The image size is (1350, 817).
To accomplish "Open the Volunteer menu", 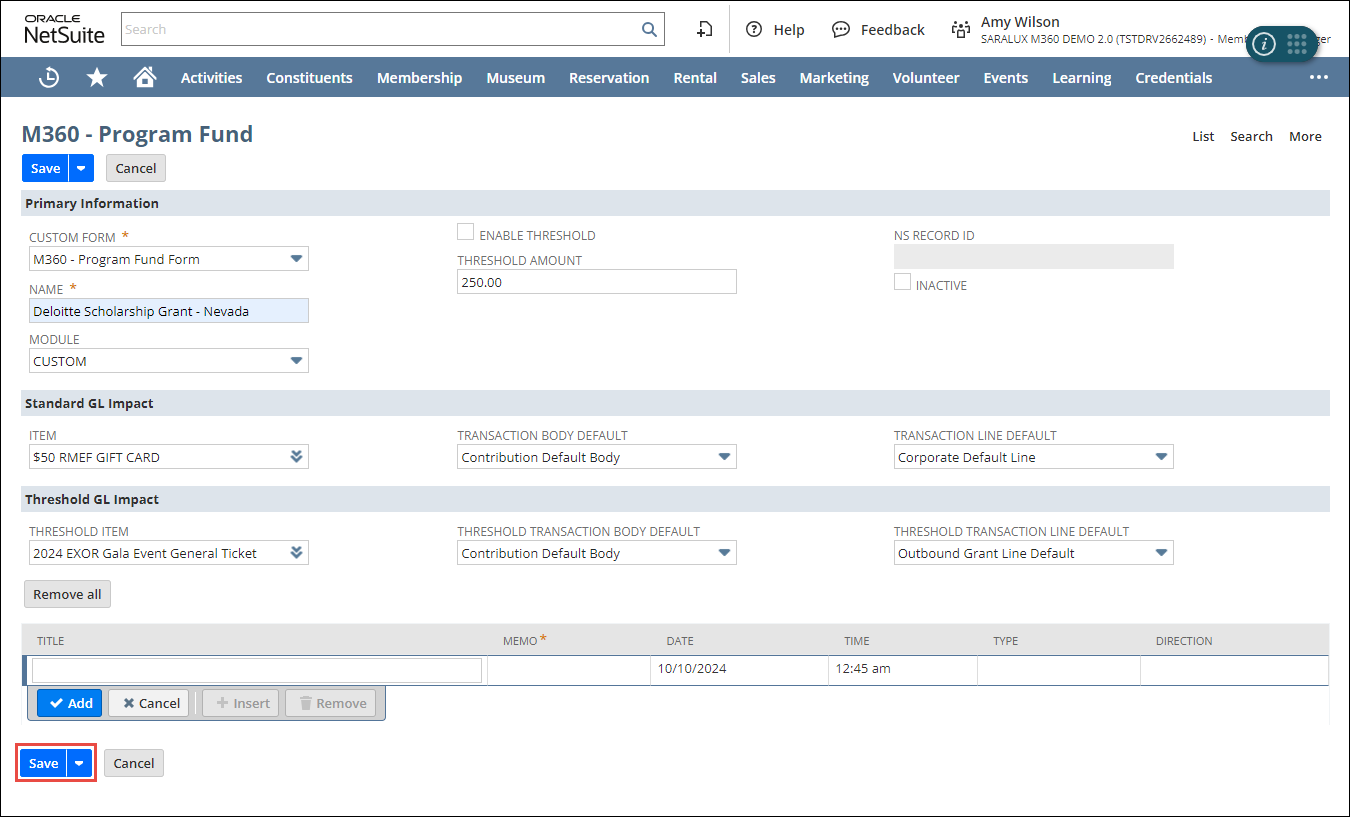I will coord(925,77).
